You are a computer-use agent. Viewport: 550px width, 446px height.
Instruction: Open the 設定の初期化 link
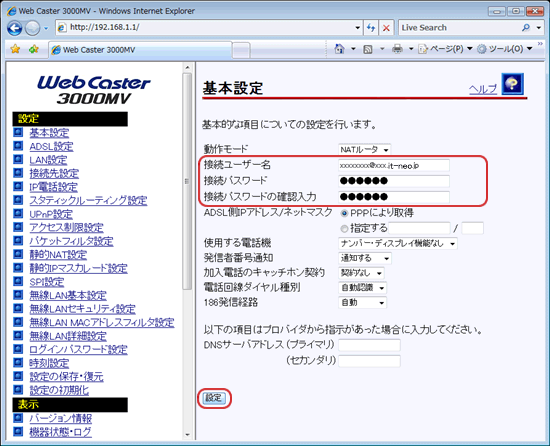(59, 390)
